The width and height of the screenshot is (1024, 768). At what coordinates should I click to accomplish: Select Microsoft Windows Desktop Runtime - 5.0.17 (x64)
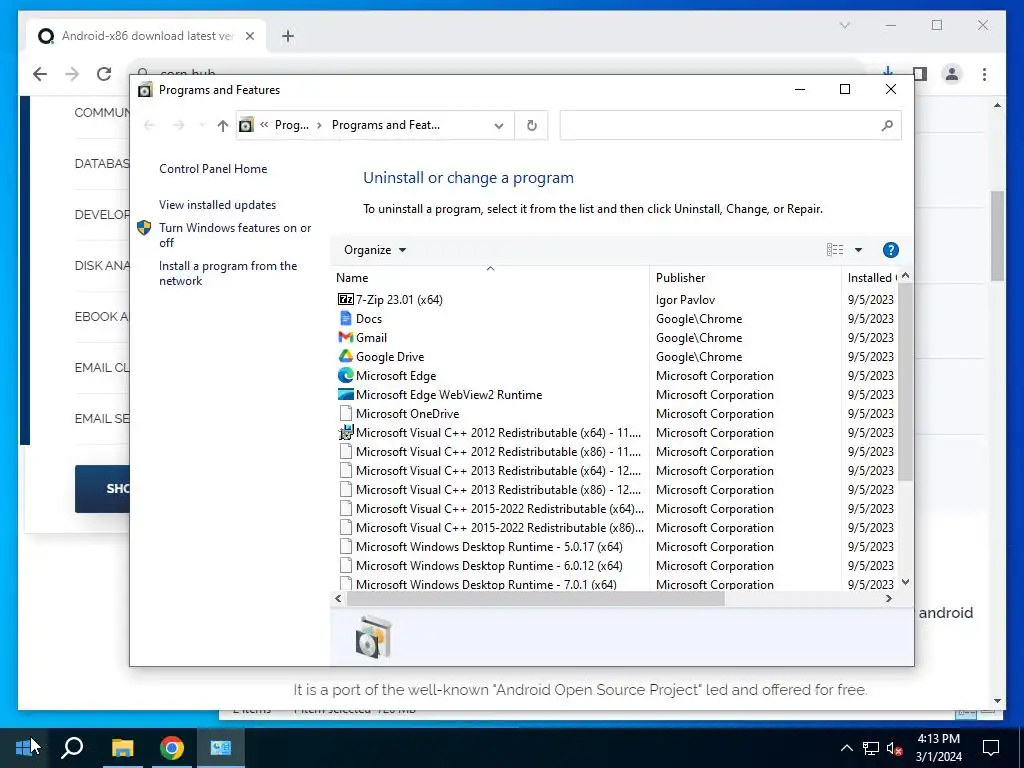[614, 546]
